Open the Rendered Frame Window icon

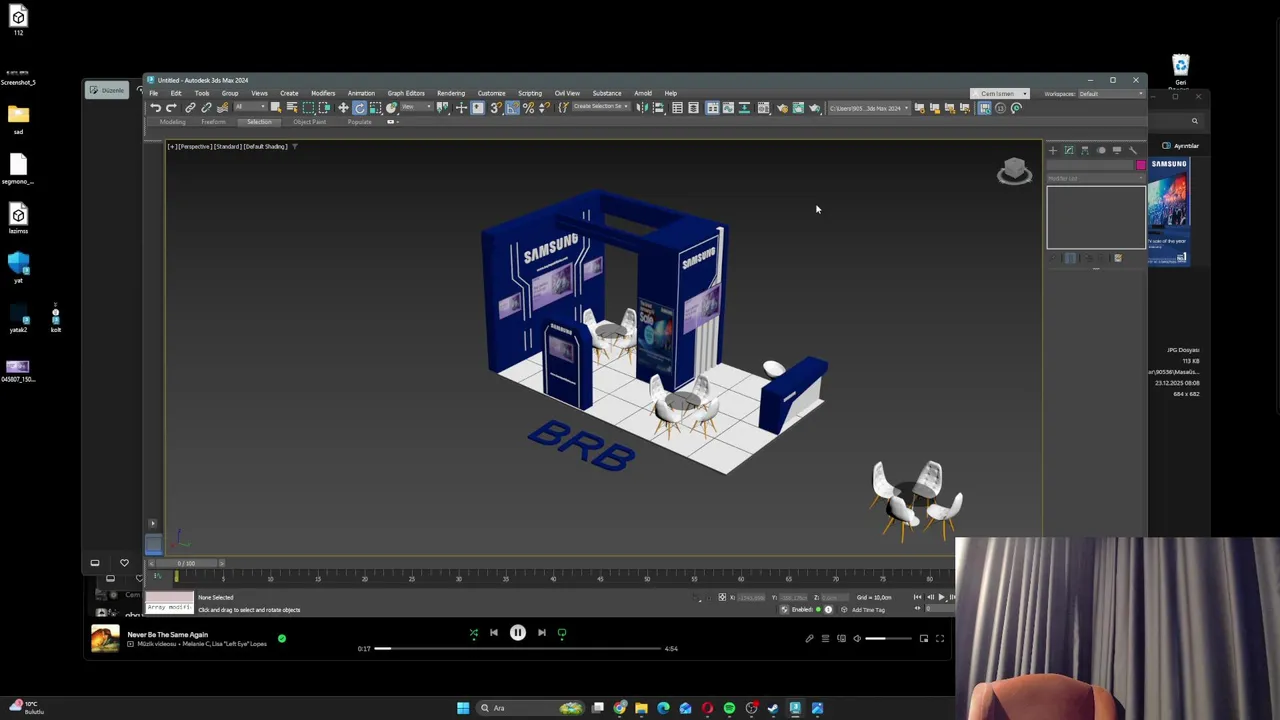click(798, 108)
